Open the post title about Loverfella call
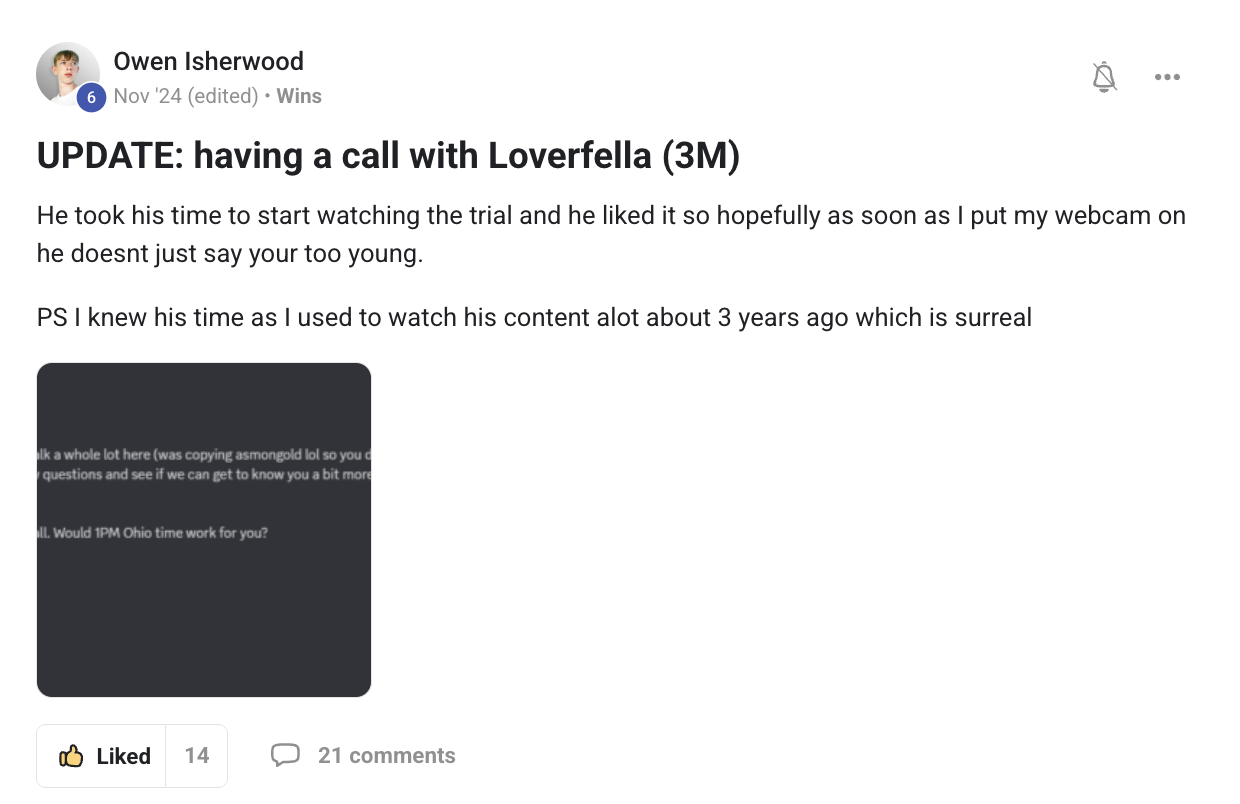1240x804 pixels. coord(388,156)
